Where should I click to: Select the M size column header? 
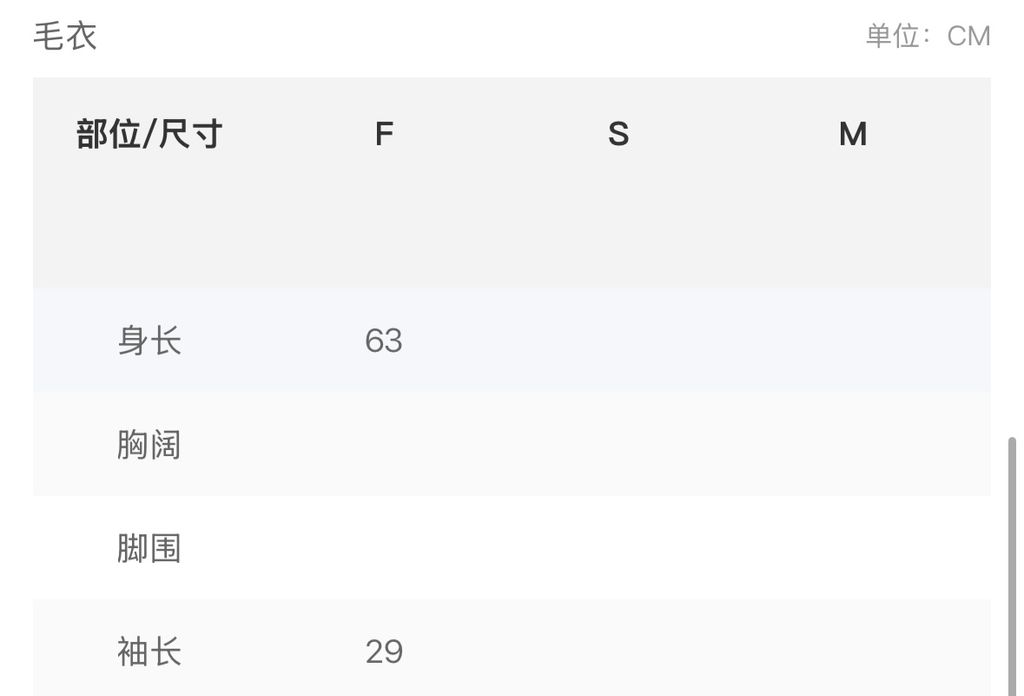(x=852, y=133)
